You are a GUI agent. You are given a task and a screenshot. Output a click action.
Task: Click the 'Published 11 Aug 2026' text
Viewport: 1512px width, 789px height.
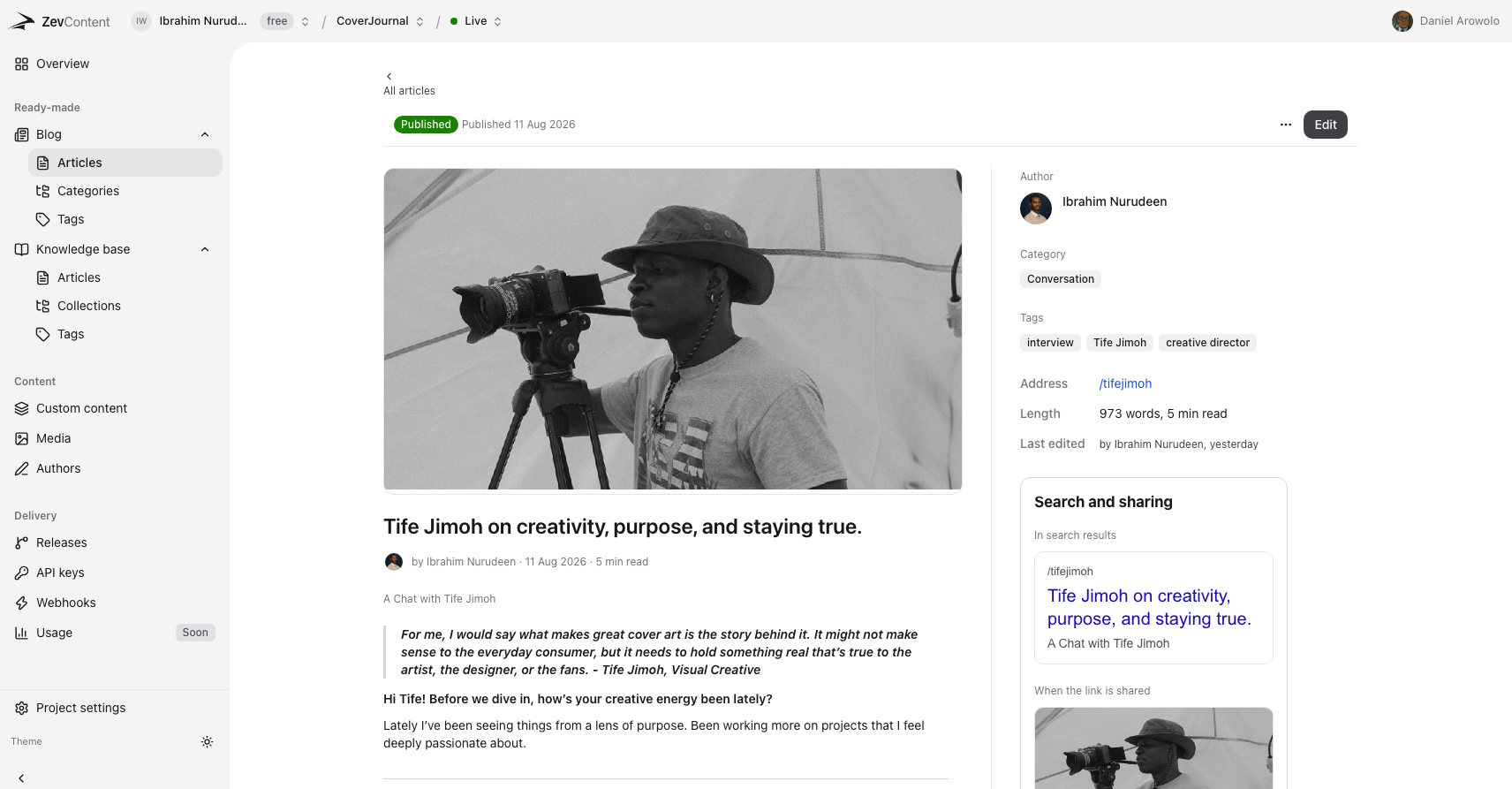coord(518,125)
